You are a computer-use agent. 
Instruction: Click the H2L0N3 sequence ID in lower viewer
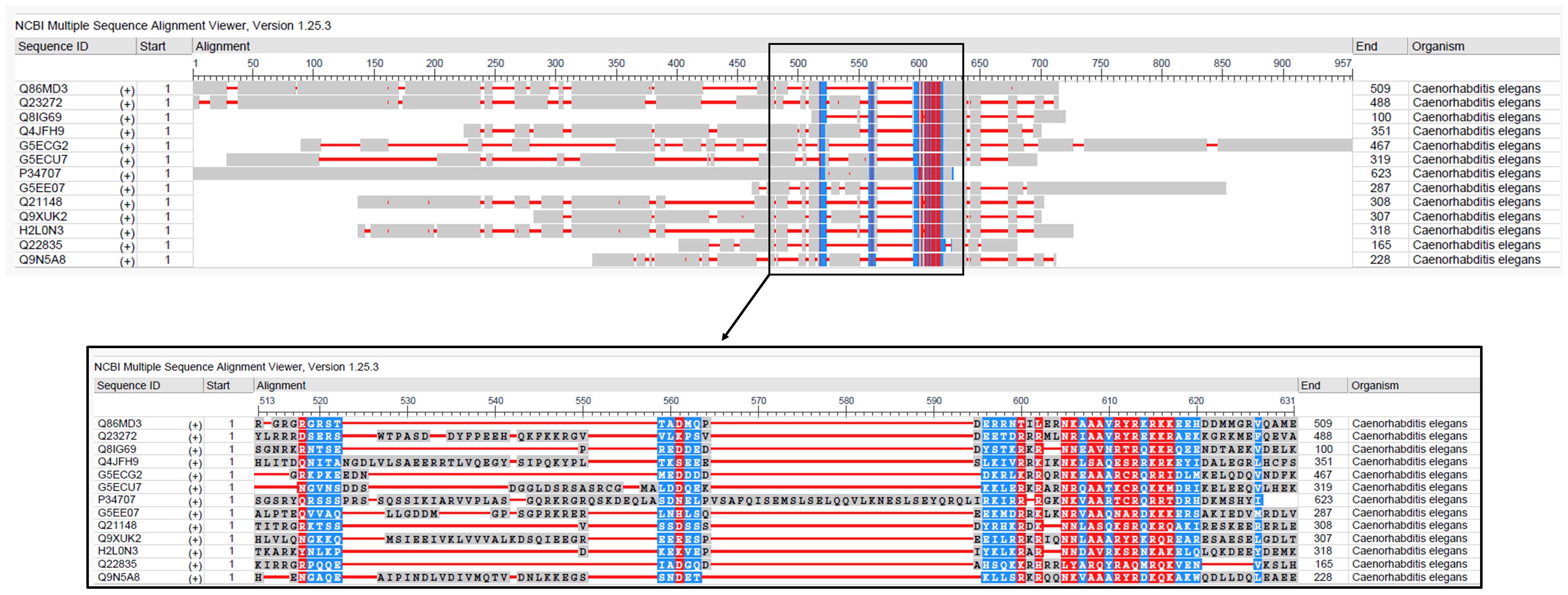click(118, 551)
